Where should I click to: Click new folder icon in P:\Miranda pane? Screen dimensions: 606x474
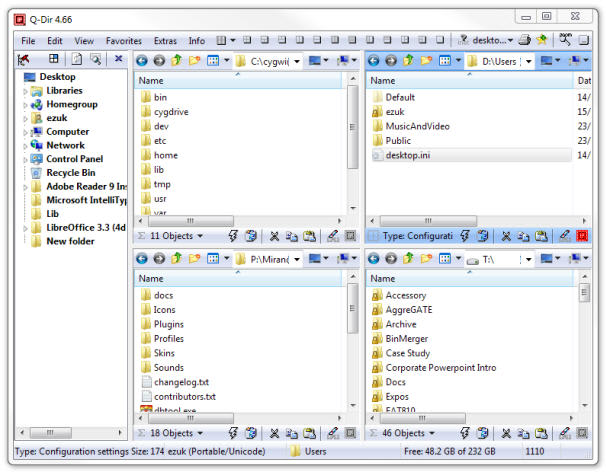click(194, 258)
